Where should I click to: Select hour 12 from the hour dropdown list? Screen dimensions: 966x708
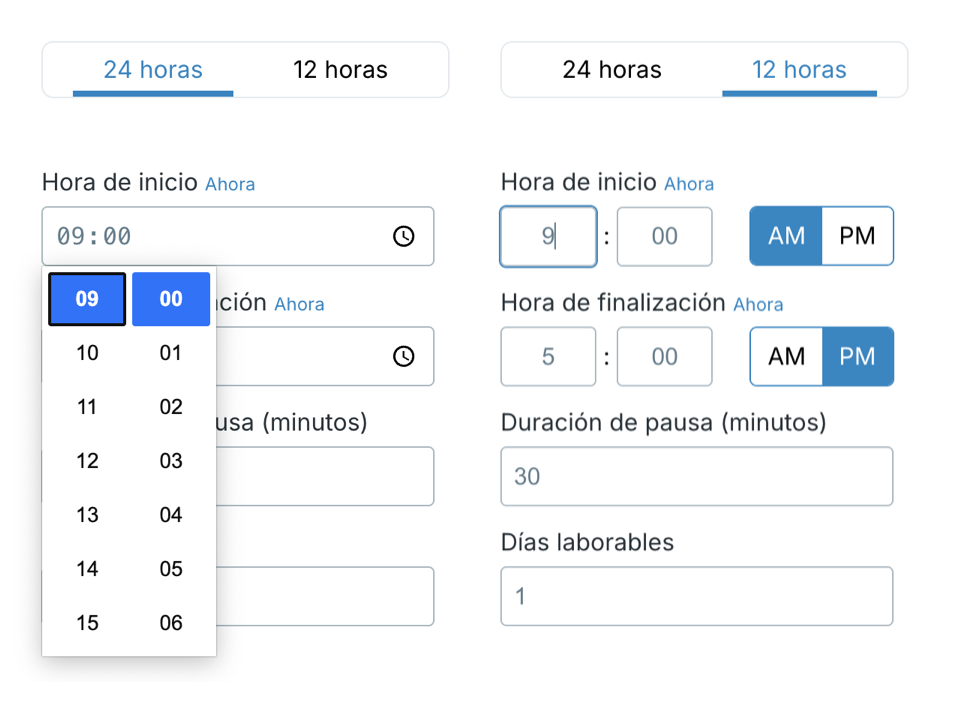click(x=86, y=461)
